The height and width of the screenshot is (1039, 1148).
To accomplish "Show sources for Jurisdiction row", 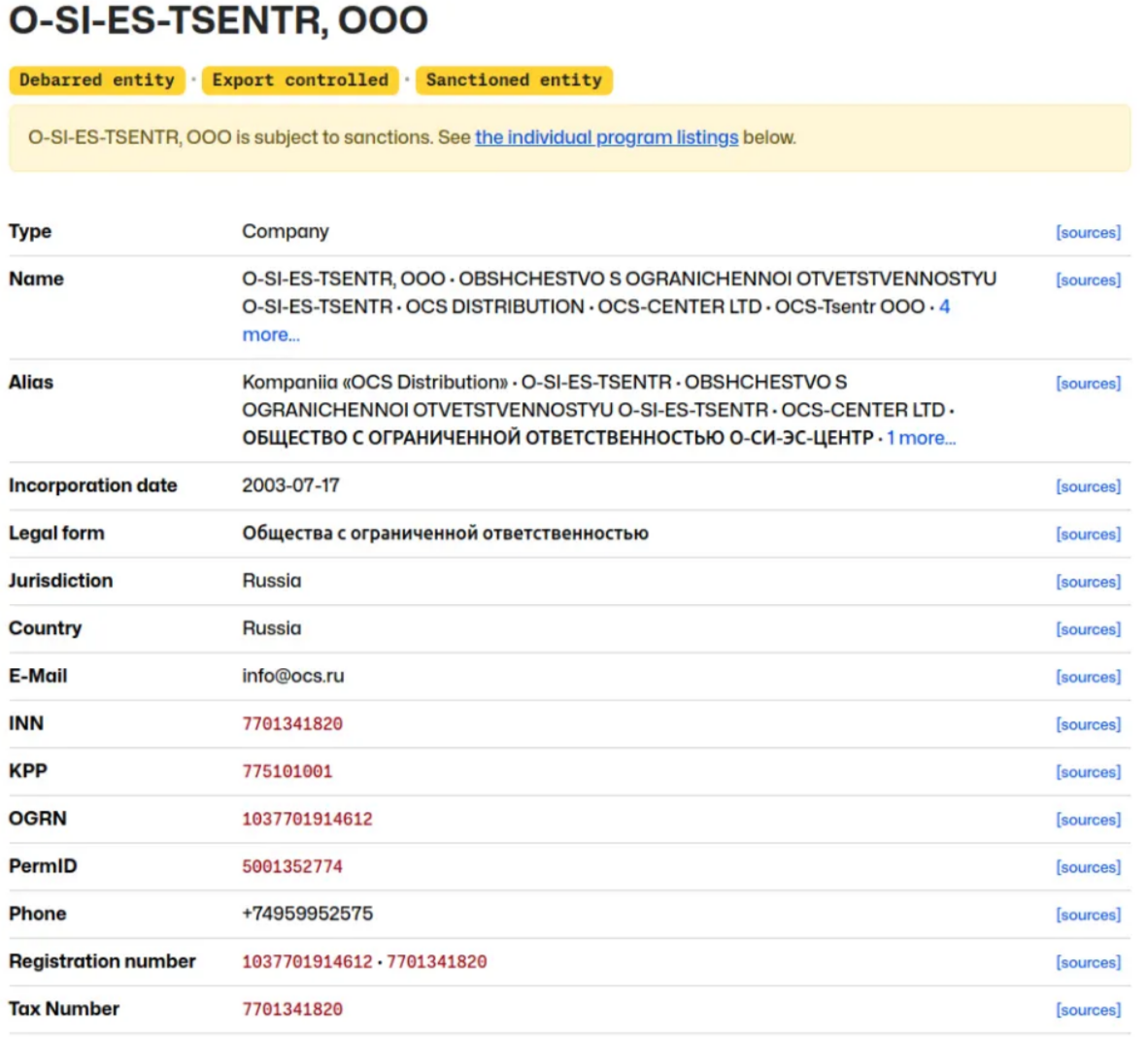I will [x=1088, y=582].
